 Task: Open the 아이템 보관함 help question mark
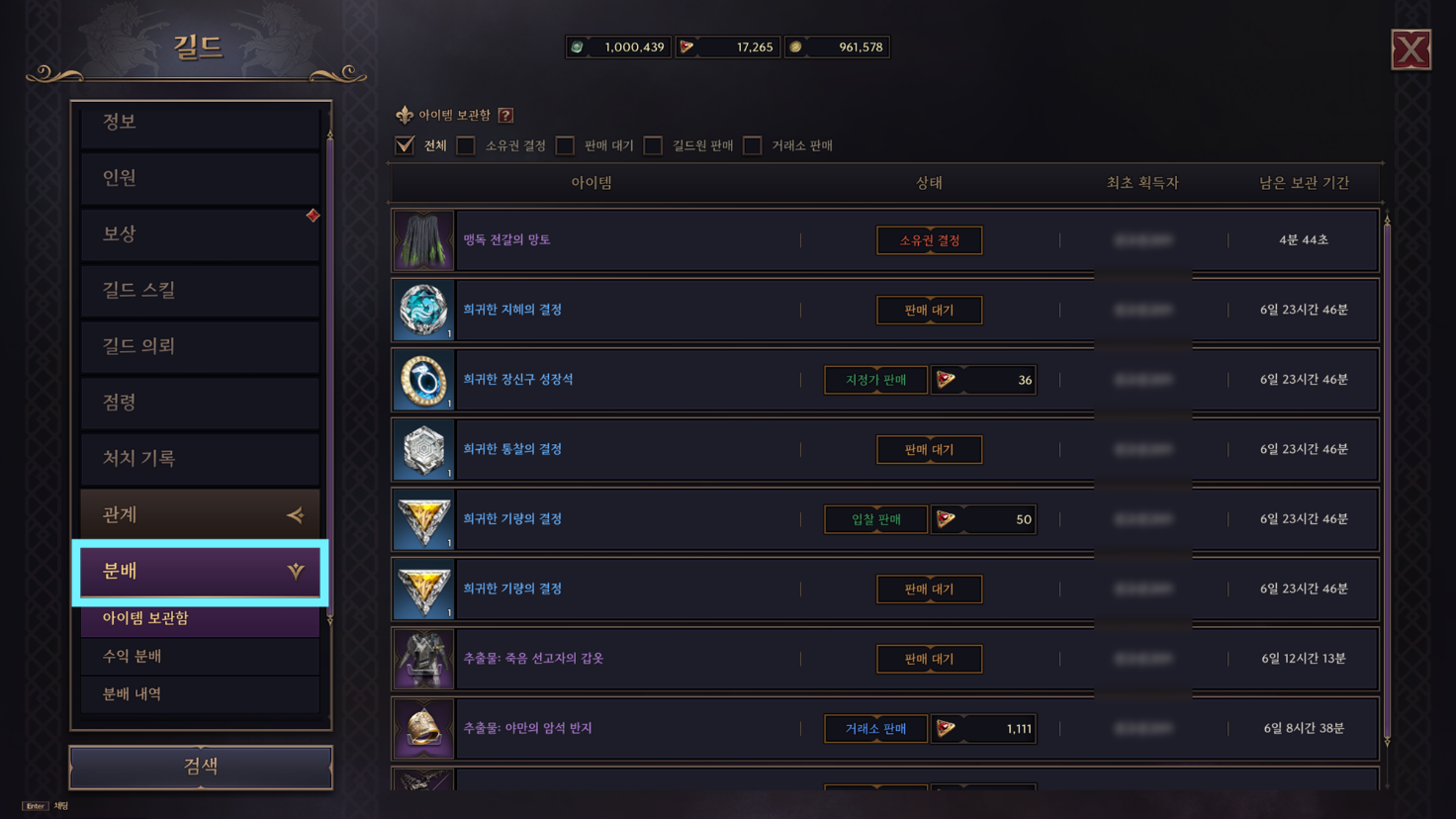(x=505, y=116)
